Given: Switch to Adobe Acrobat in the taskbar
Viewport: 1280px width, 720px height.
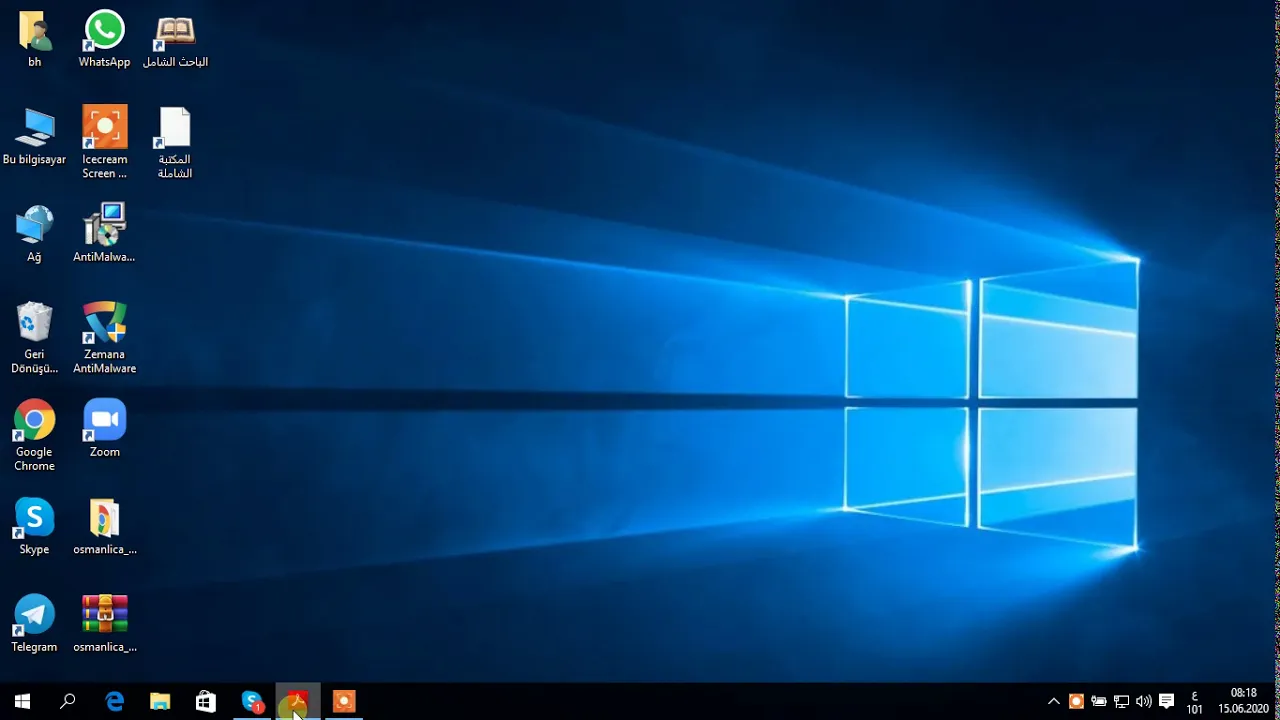Looking at the screenshot, I should [298, 701].
